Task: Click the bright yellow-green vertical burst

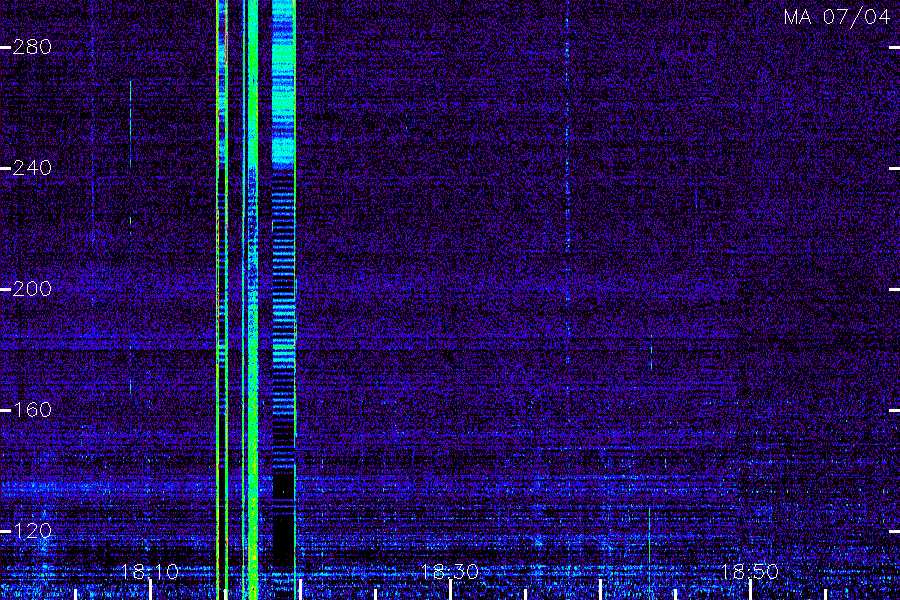Action: click(x=253, y=300)
